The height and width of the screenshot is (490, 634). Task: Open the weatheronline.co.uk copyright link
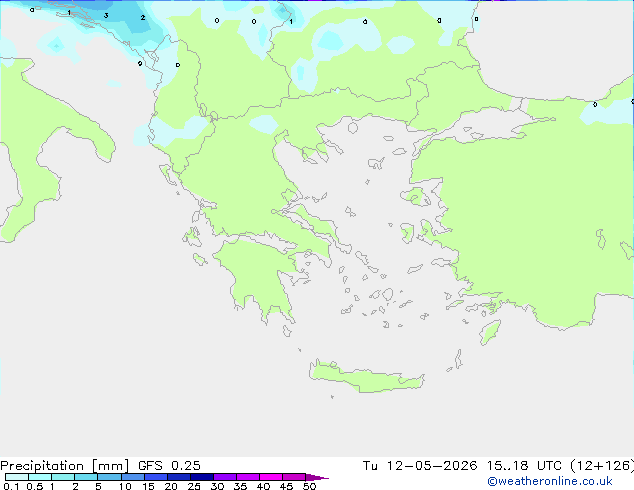550,481
